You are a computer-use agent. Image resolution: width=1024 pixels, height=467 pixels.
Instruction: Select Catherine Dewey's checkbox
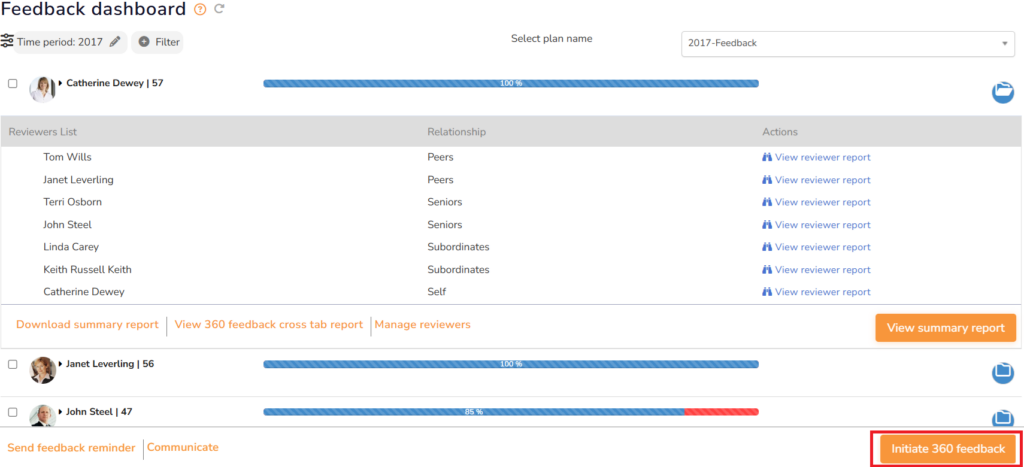13,84
